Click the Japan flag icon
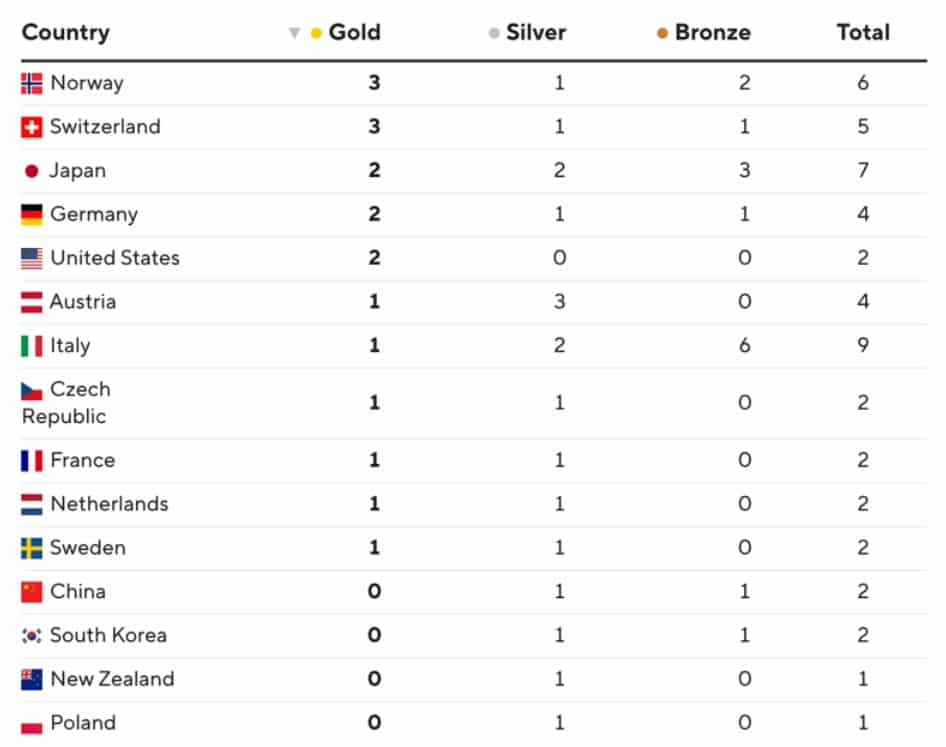 pos(32,171)
